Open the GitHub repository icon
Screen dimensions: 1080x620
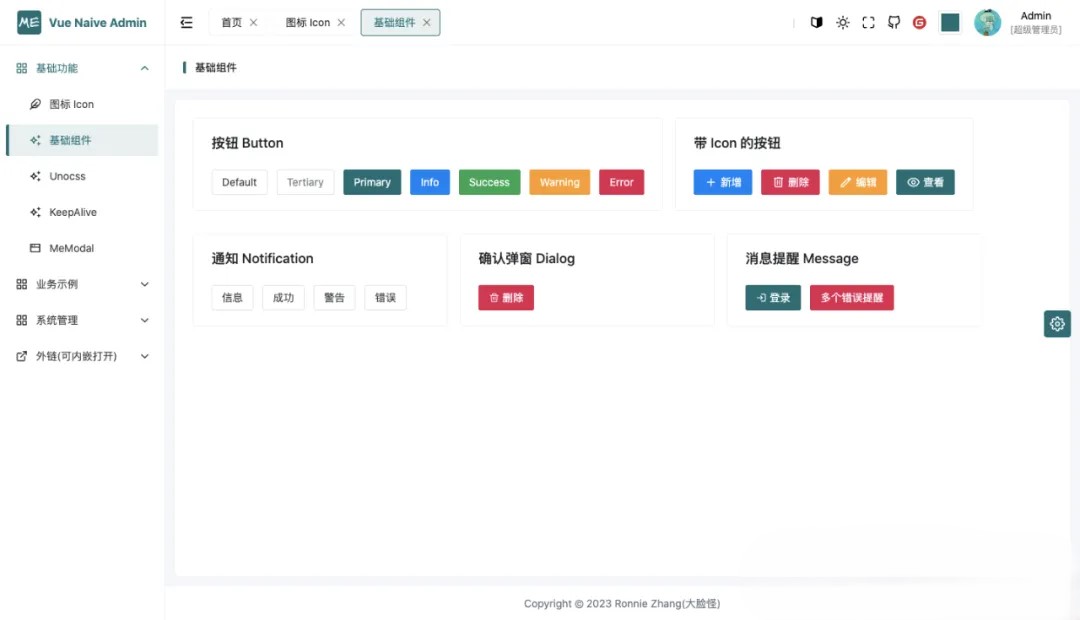[x=894, y=23]
